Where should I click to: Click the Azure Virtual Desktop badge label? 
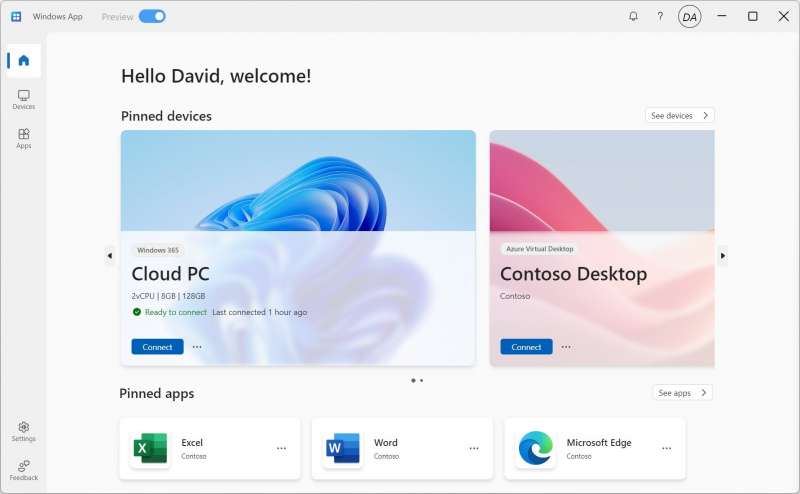539,249
